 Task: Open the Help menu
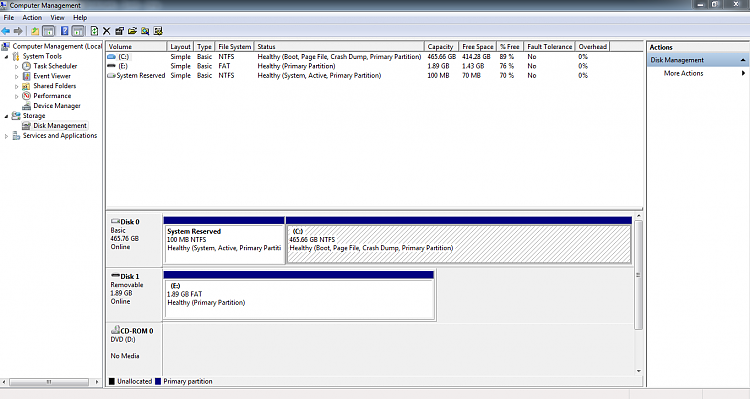[x=80, y=17]
